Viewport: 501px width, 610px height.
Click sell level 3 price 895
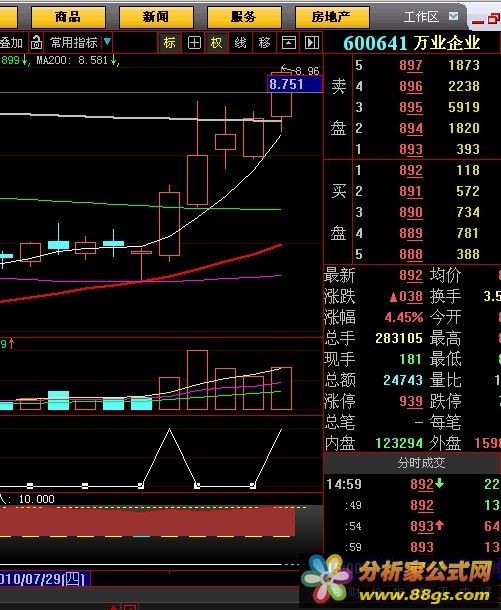(411, 107)
